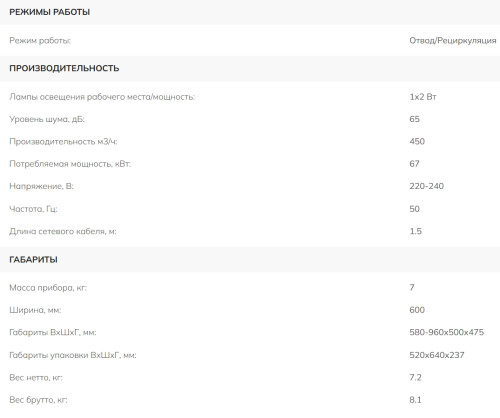Select the 450 performance value
The image size is (500, 418).
[x=417, y=141]
